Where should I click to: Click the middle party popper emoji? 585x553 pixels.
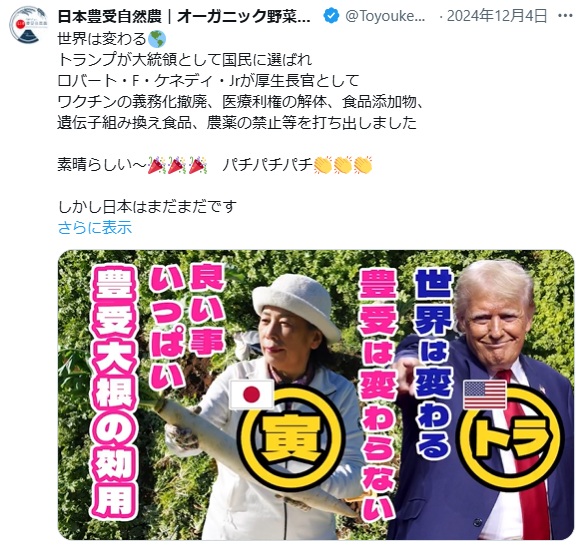[177, 165]
